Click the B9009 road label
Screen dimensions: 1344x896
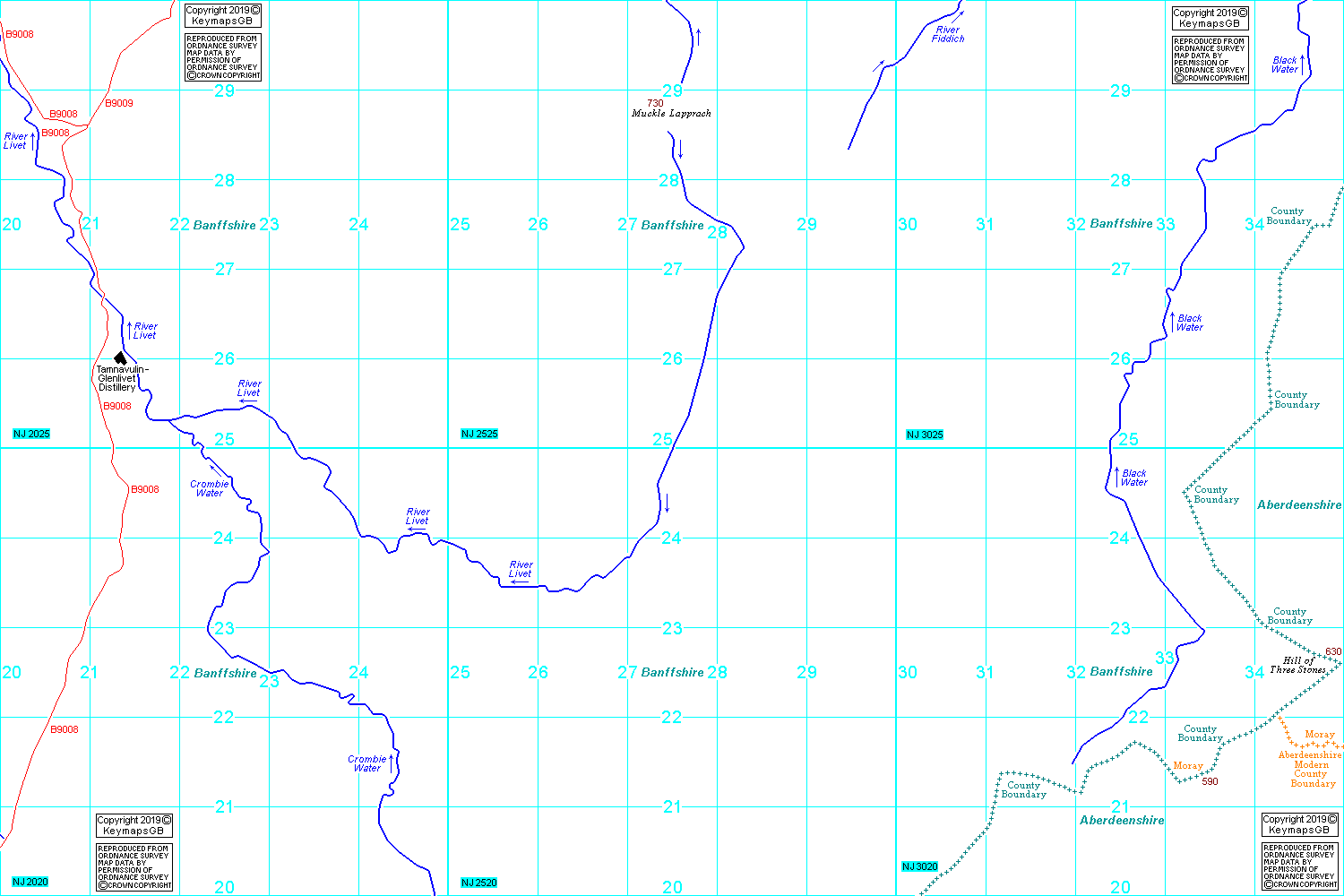pyautogui.click(x=119, y=103)
